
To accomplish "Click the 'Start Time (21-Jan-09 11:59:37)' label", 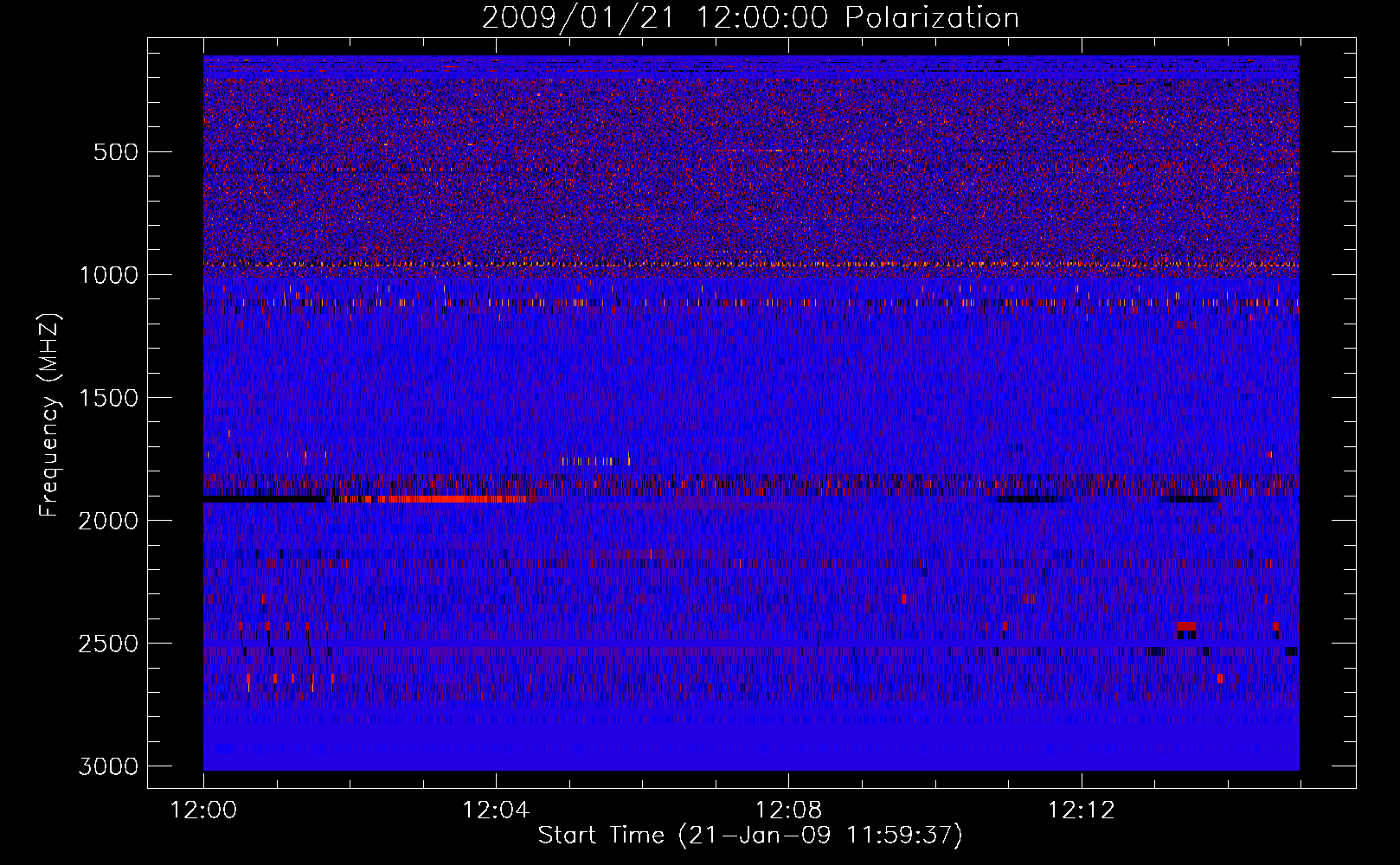I will tap(750, 836).
